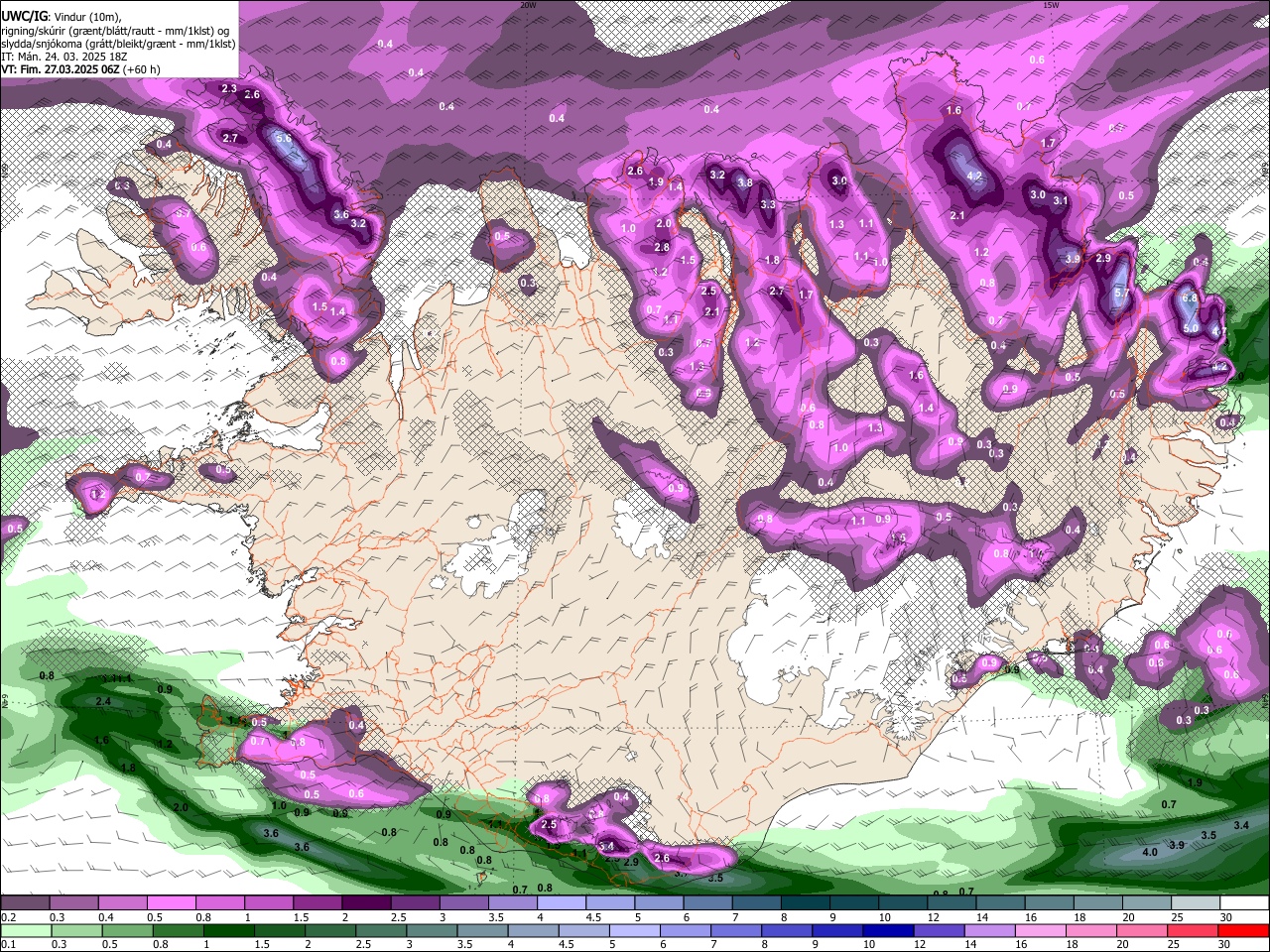Pick the bright red swatch after 30, lower row

point(1243,930)
